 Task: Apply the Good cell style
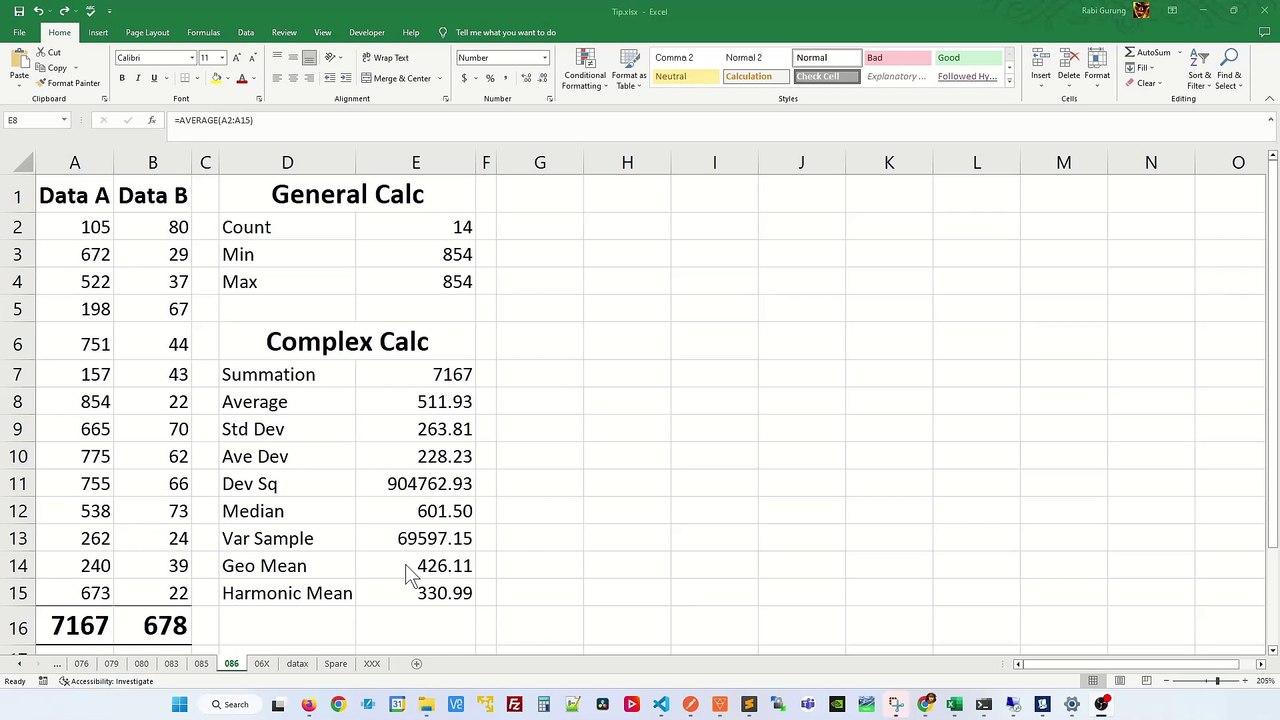[968, 58]
